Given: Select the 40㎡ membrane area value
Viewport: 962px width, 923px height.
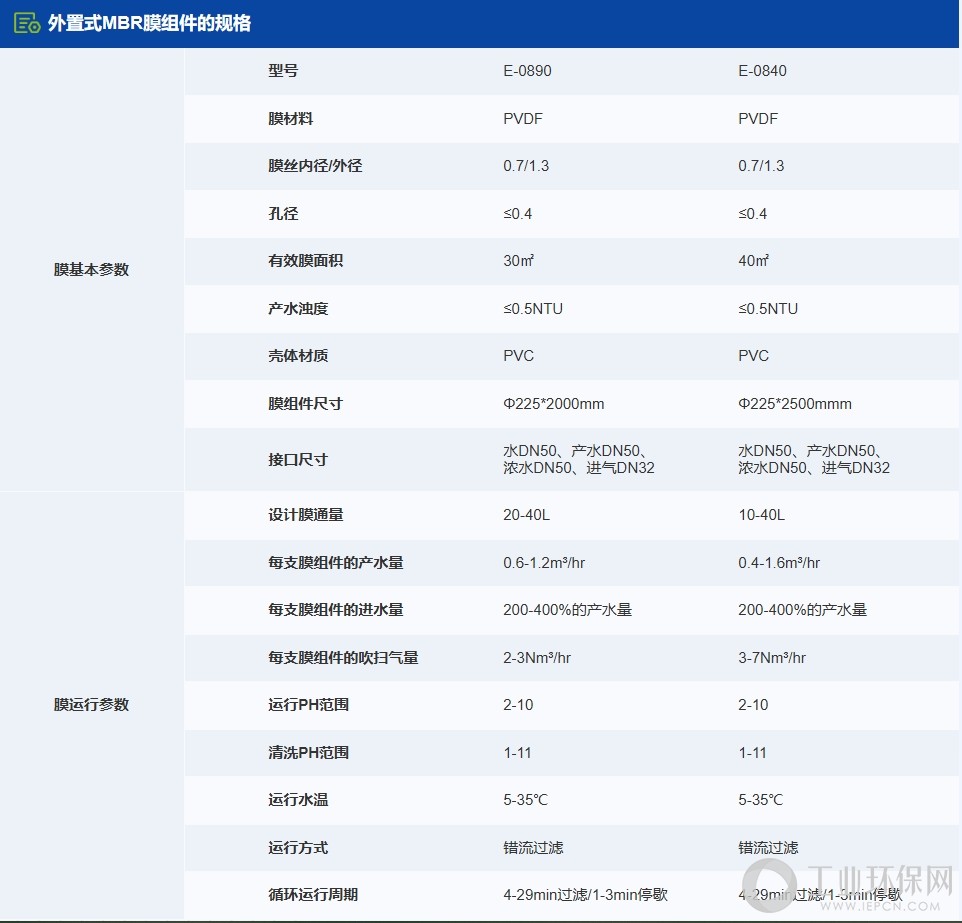Looking at the screenshot, I should pos(753,261).
